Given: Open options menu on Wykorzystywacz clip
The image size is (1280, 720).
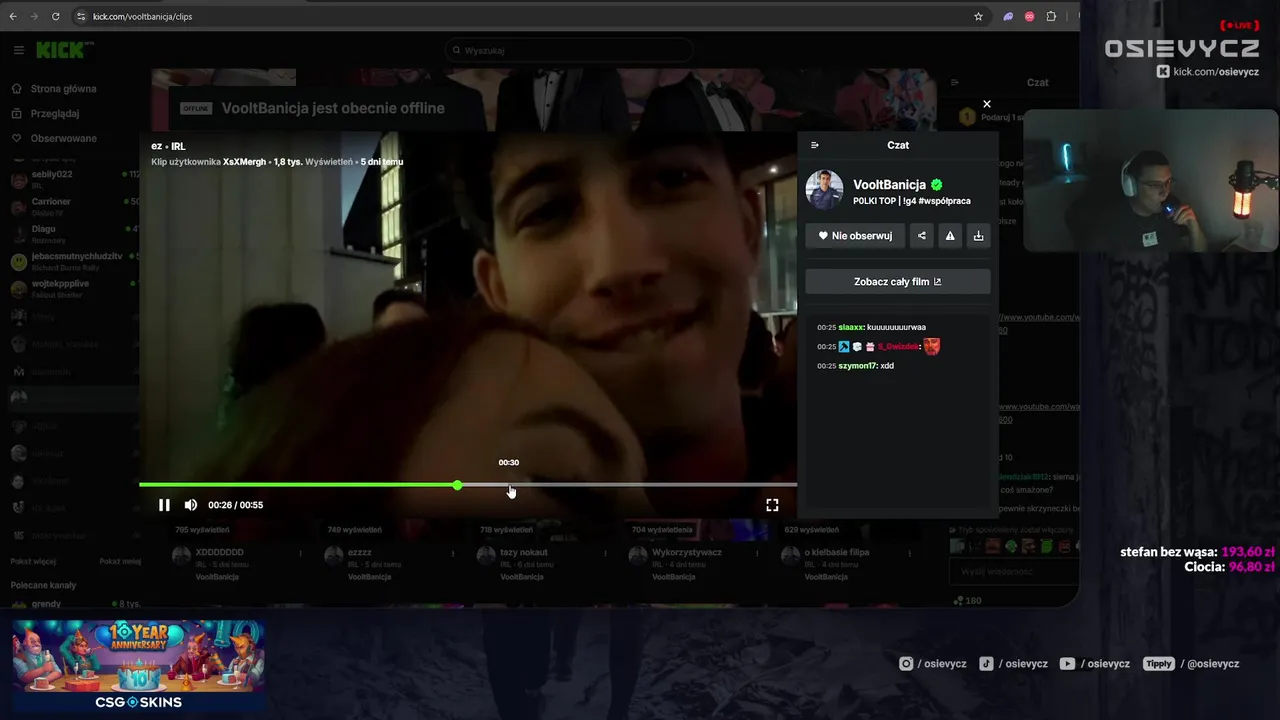Looking at the screenshot, I should [757, 553].
